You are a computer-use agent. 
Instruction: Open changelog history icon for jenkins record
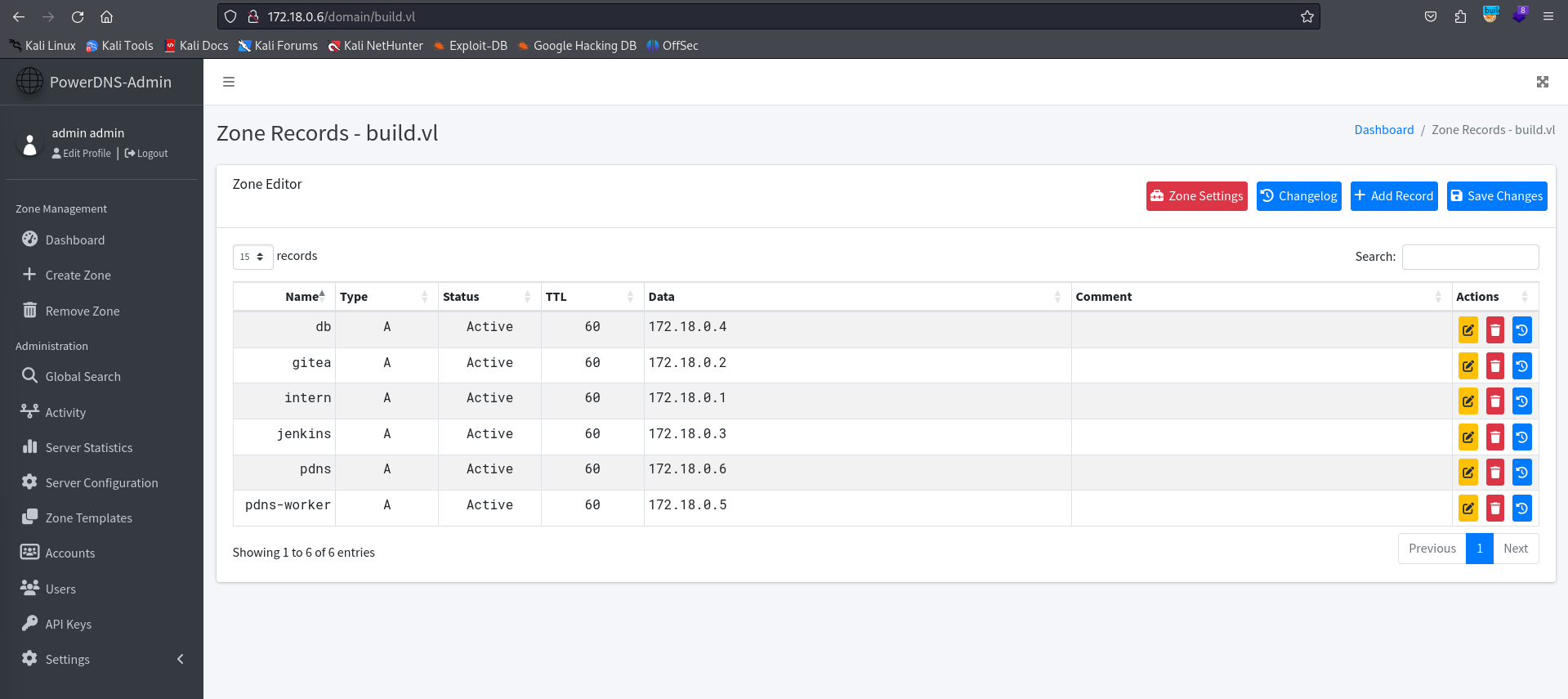1521,437
